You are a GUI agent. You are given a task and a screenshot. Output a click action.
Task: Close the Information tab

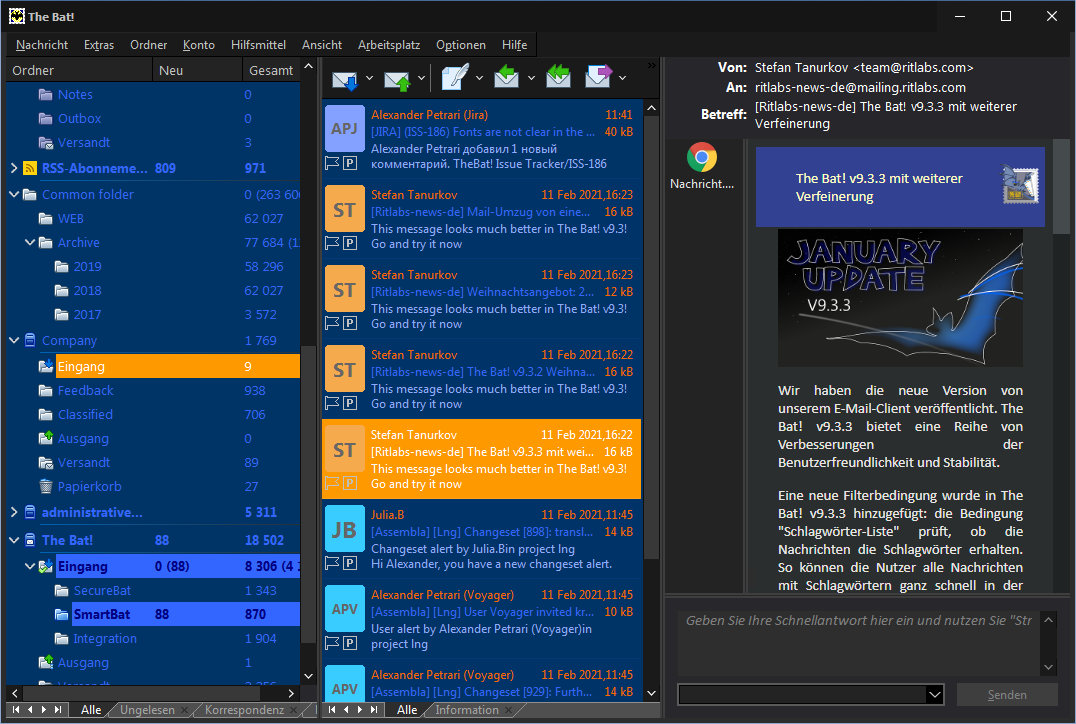click(x=508, y=710)
